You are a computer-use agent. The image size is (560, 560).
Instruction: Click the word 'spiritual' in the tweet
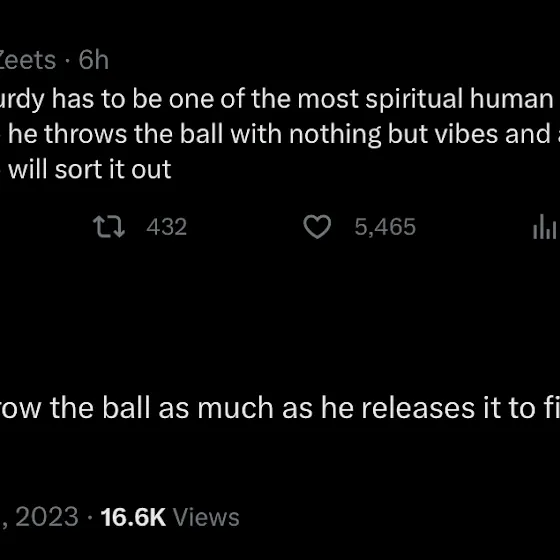click(x=414, y=99)
